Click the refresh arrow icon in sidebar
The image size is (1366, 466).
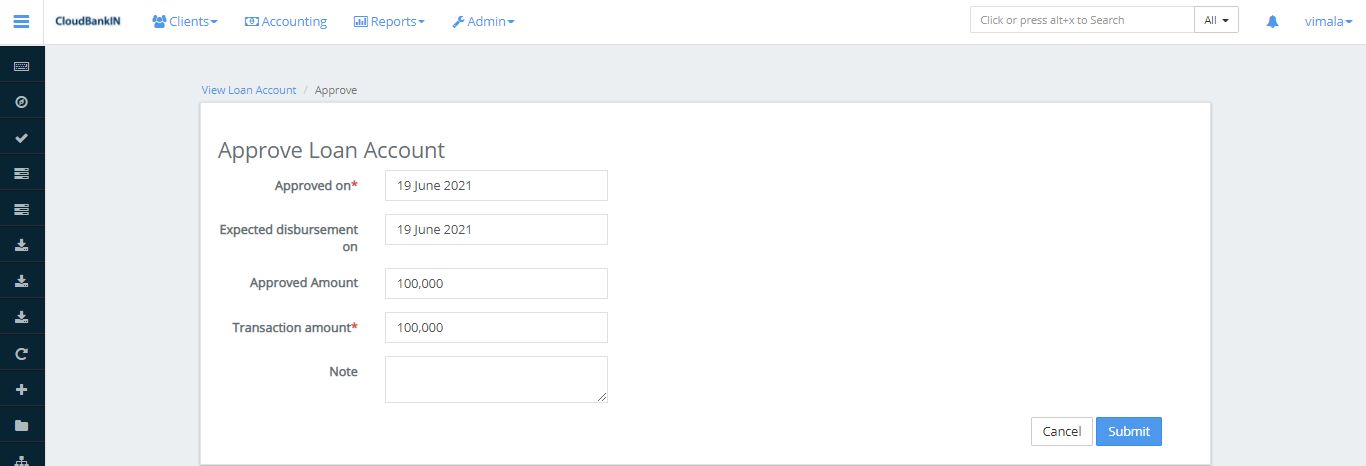[21, 353]
